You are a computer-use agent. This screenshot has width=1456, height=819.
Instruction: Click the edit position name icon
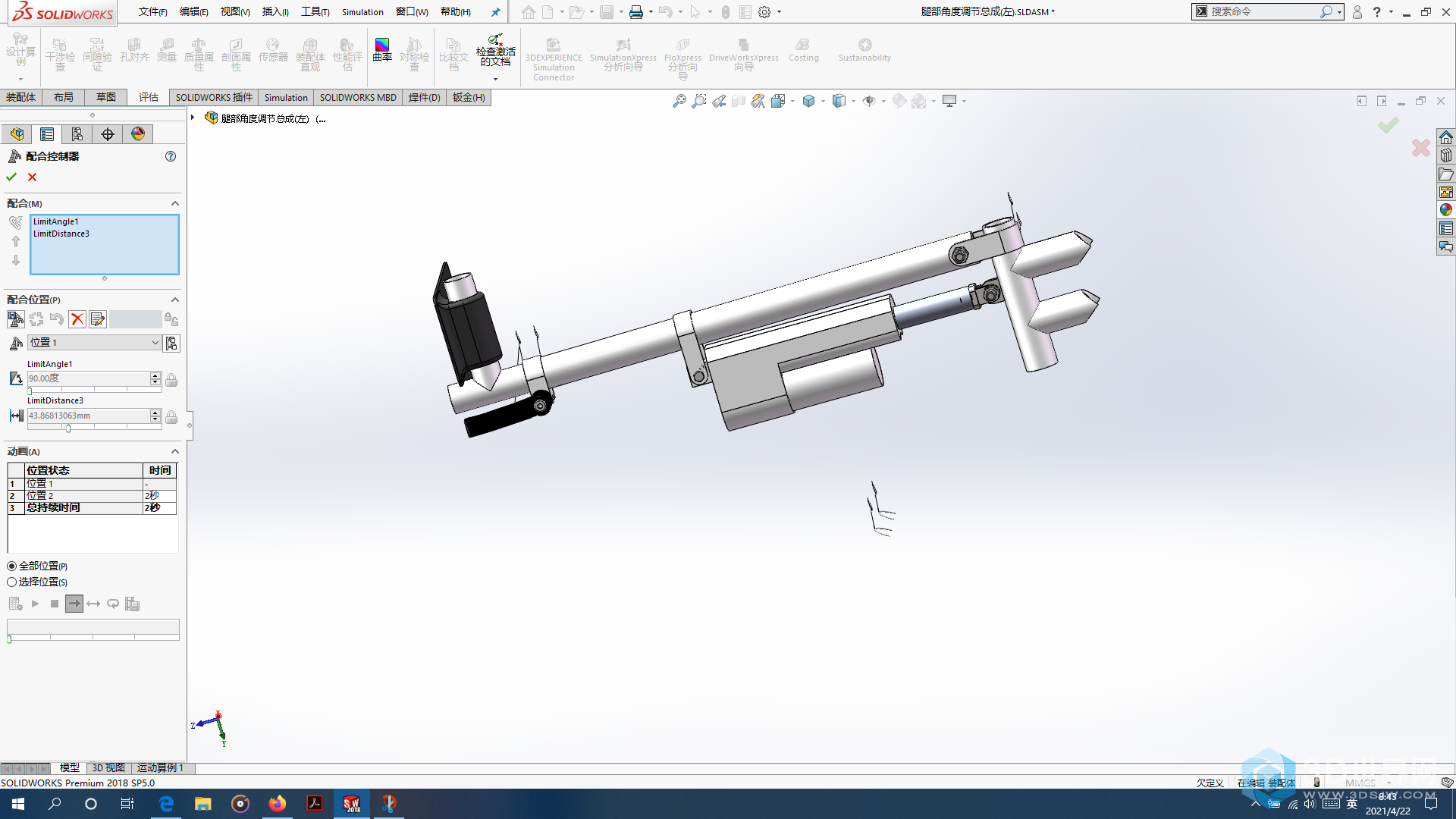(x=98, y=319)
